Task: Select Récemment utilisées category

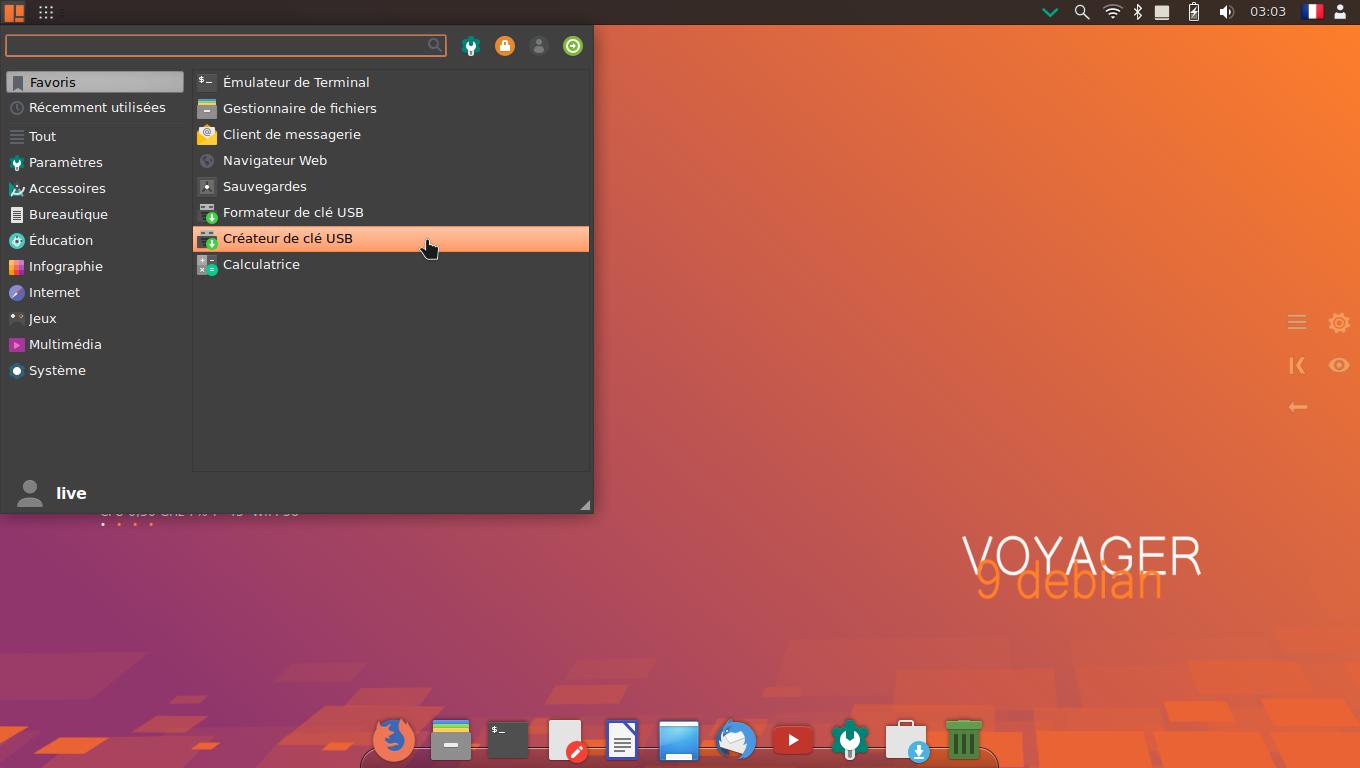Action: click(95, 108)
